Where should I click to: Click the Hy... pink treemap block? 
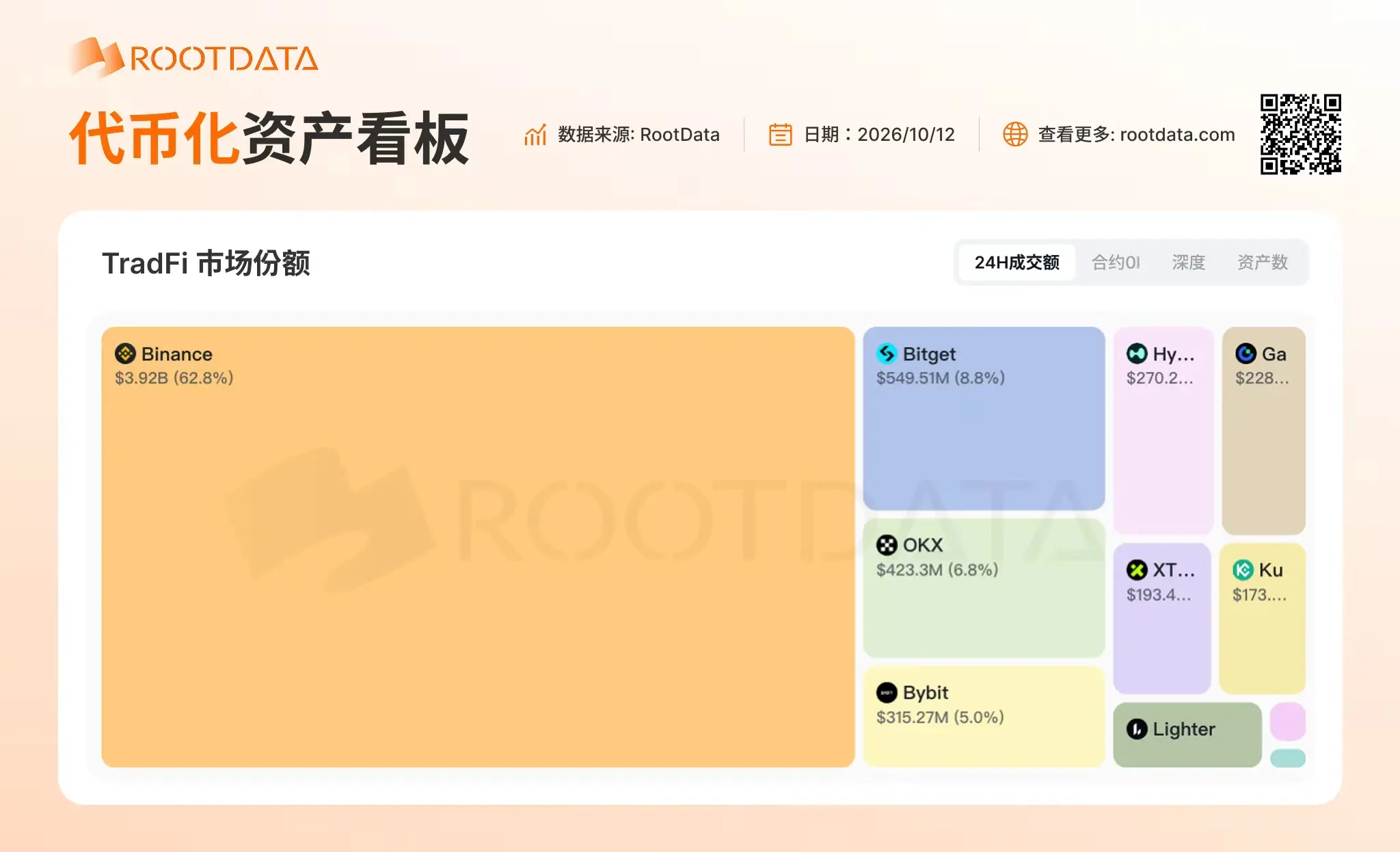click(x=1163, y=431)
